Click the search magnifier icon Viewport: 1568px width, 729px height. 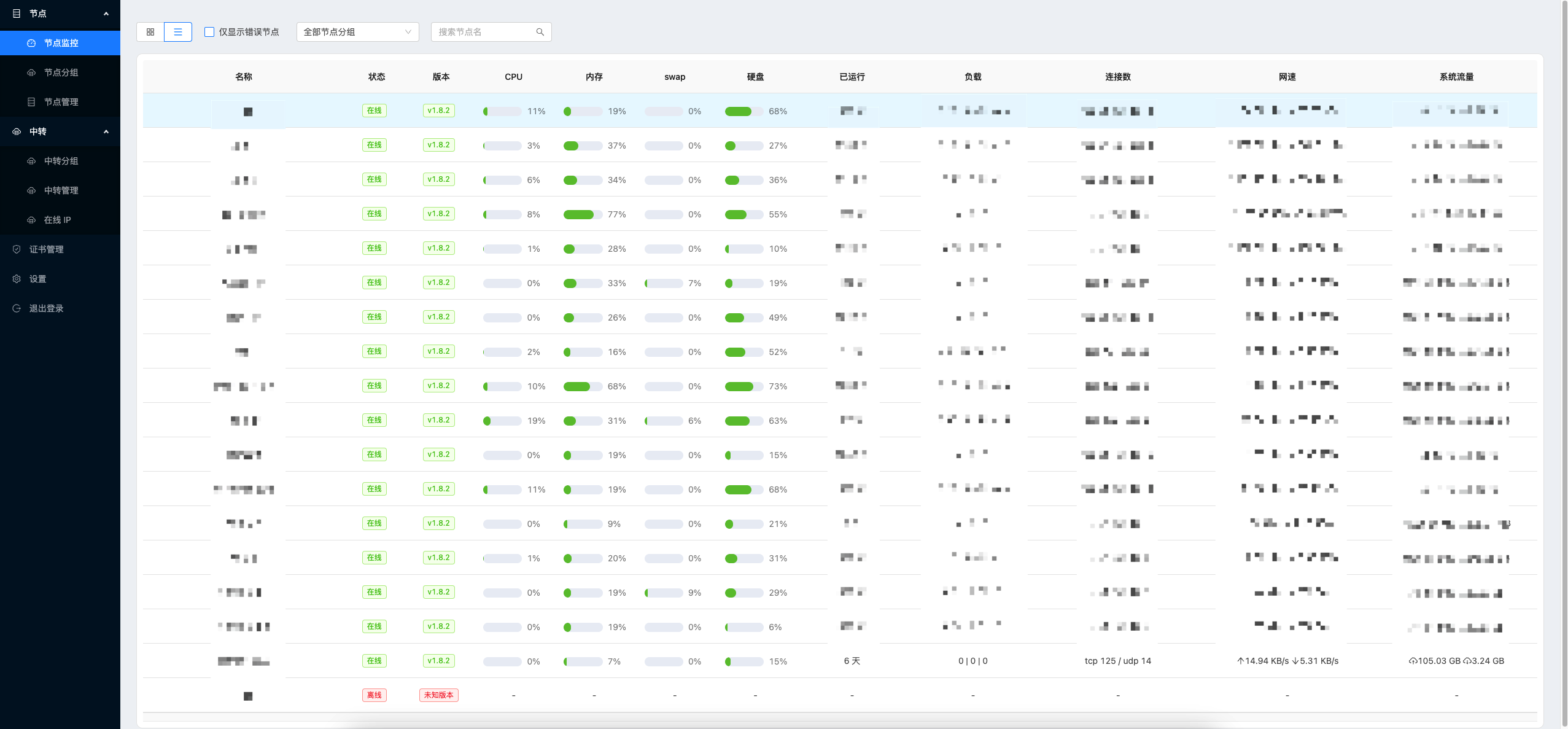[x=540, y=32]
